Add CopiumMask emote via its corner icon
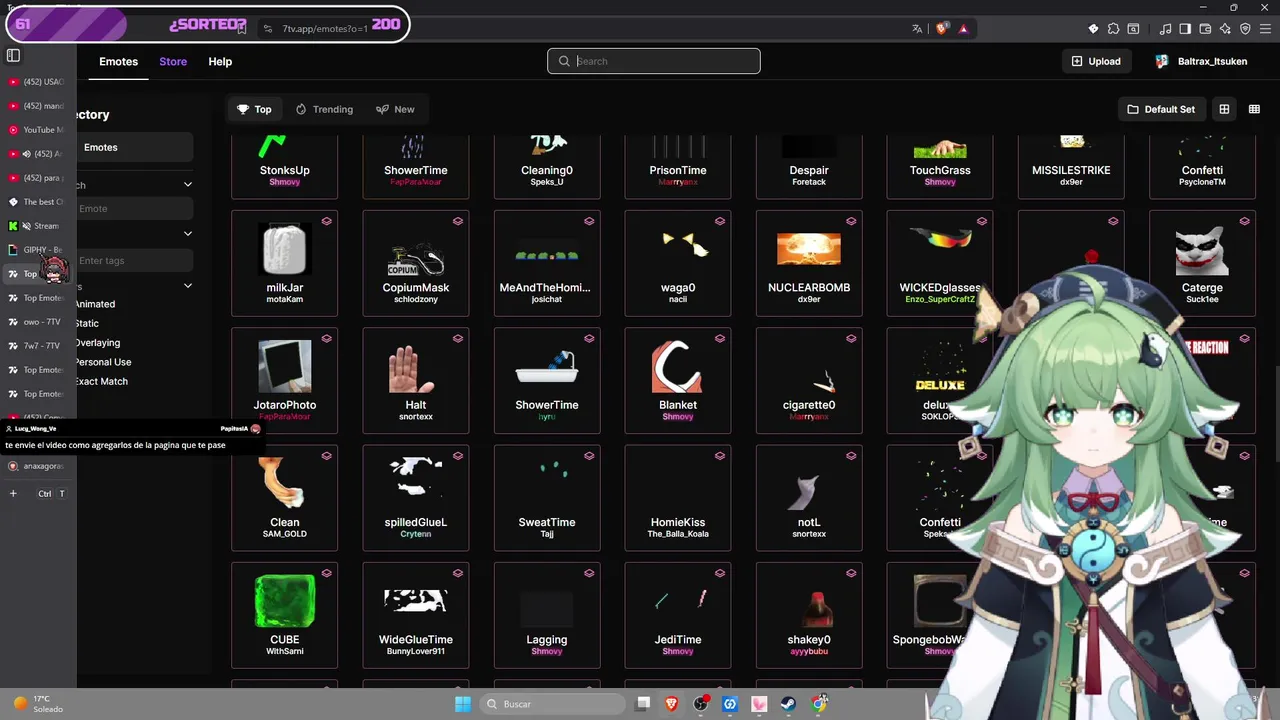 pos(458,221)
